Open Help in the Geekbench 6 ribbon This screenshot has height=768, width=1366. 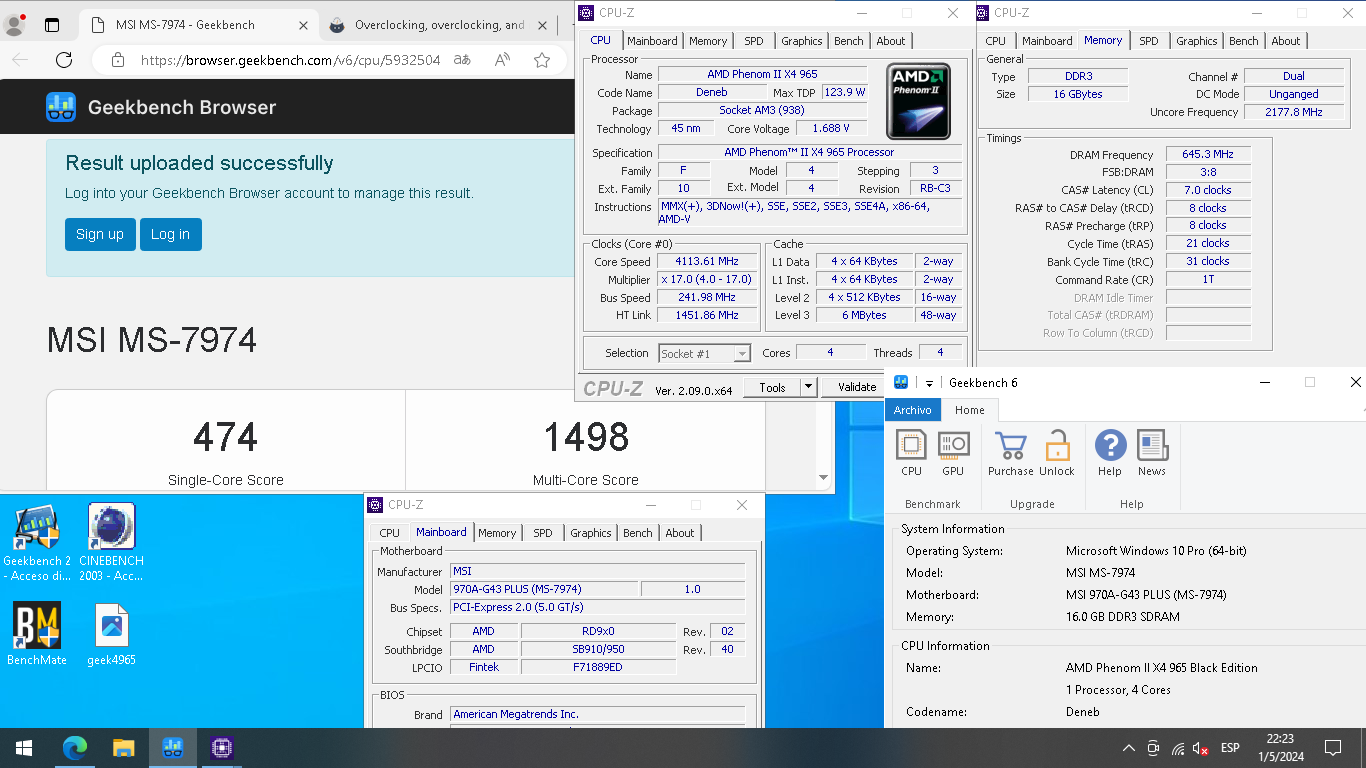[1110, 453]
